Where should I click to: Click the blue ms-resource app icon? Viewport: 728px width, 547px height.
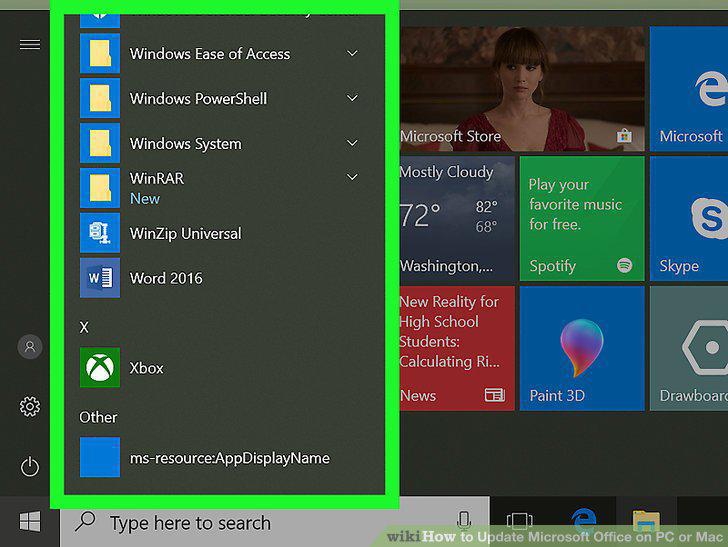(100, 457)
